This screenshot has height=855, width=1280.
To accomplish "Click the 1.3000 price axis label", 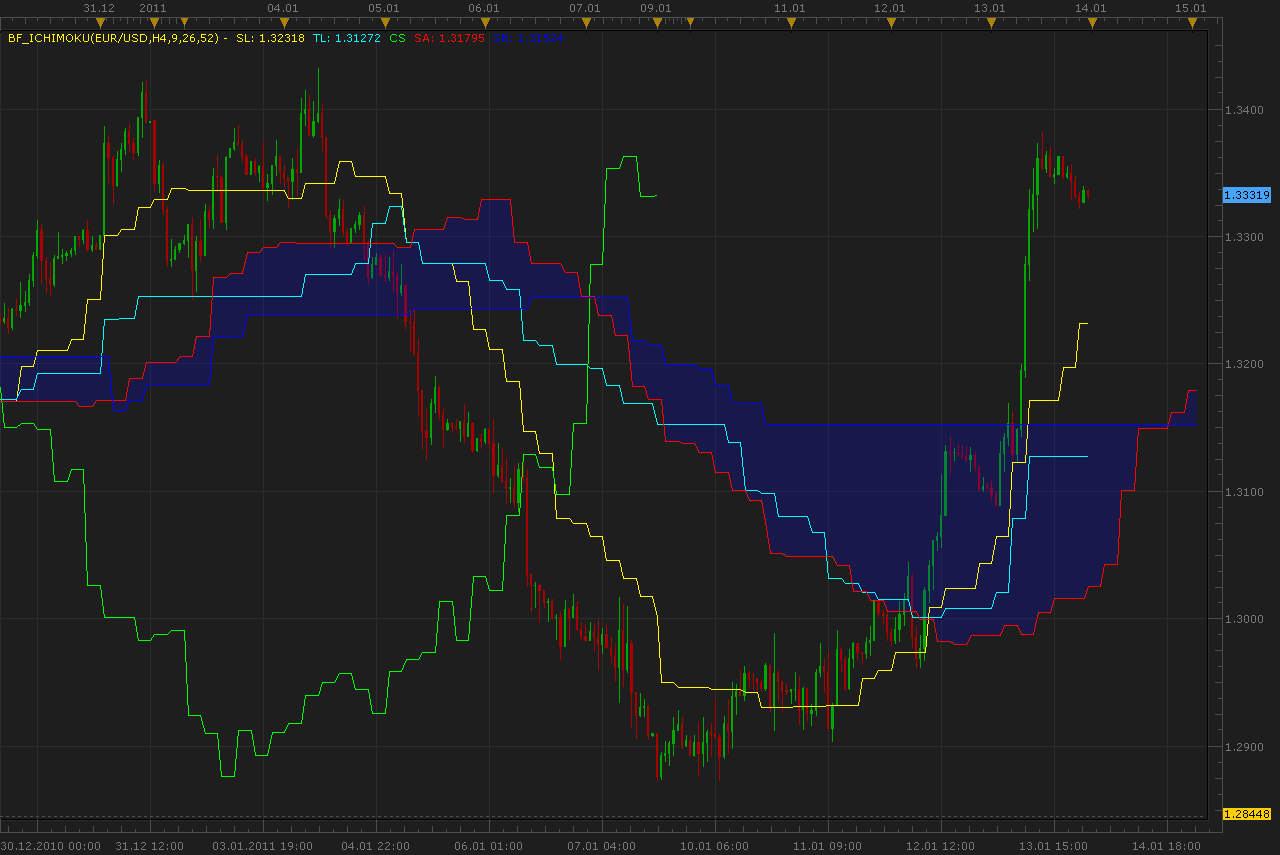I will point(1244,619).
